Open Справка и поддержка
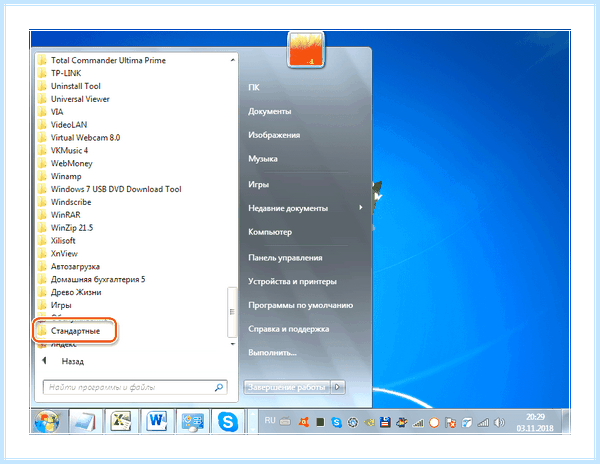Viewport: 600px width, 464px height. [x=289, y=329]
